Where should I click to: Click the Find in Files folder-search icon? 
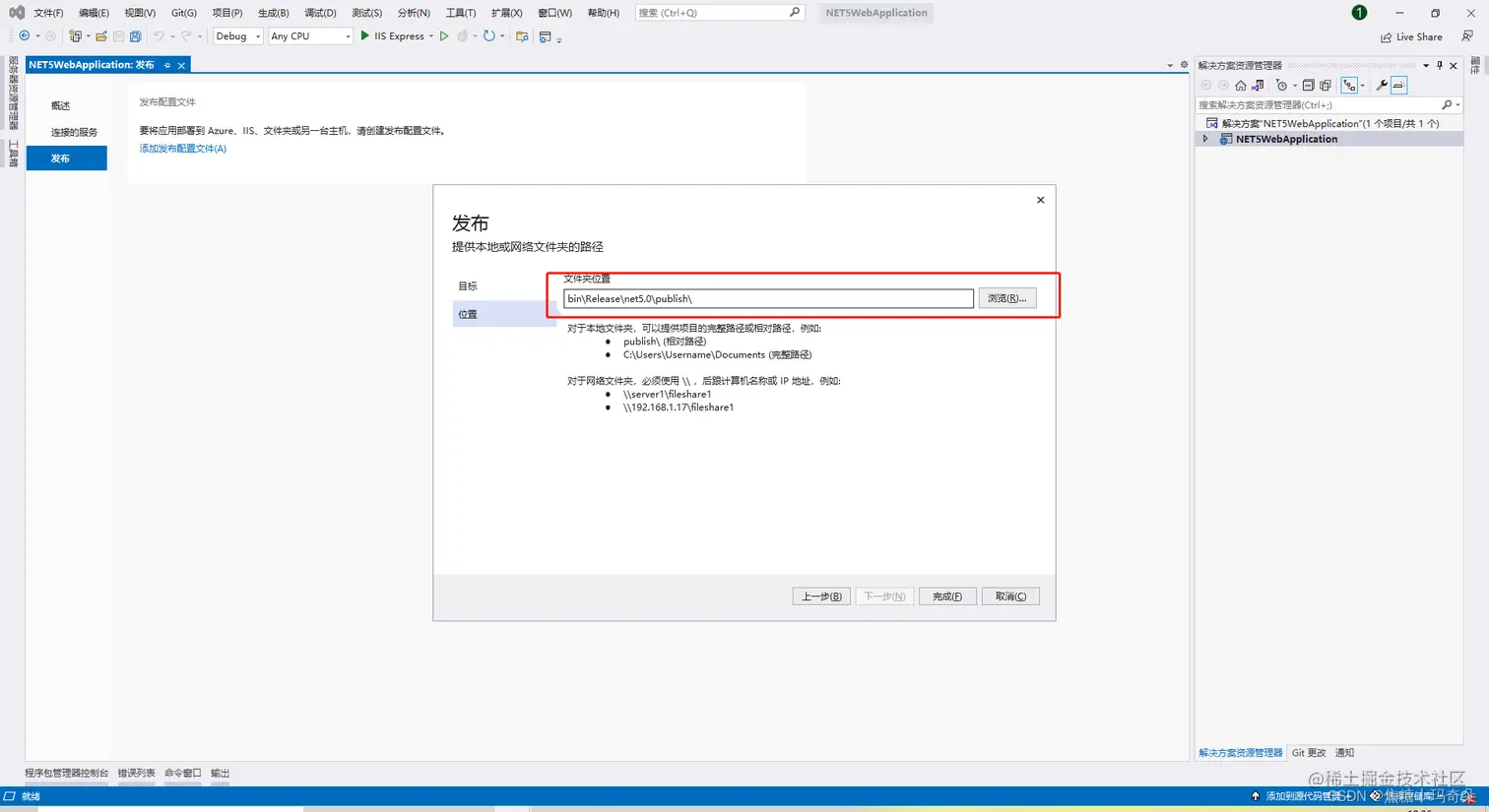(522, 36)
